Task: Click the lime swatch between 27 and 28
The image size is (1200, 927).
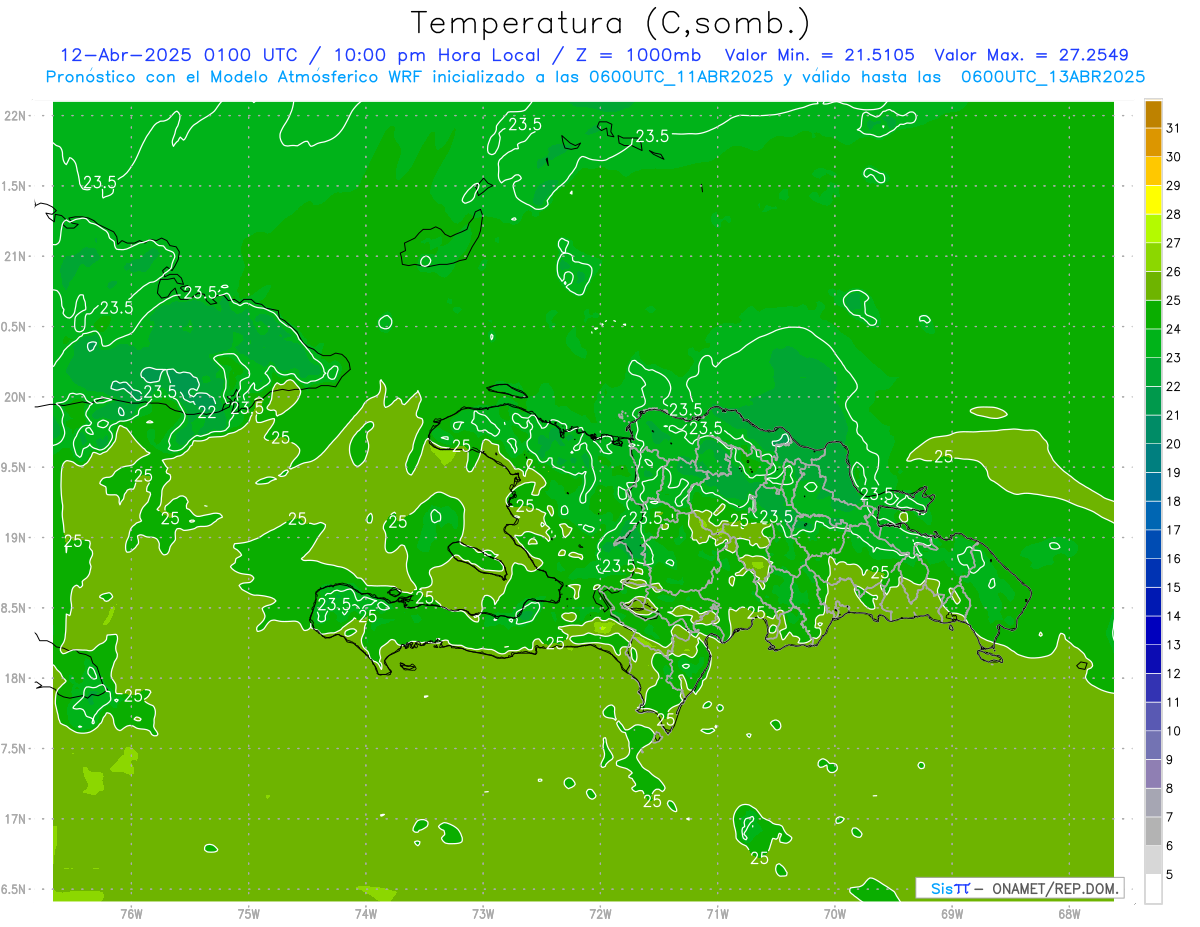Action: point(1153,228)
